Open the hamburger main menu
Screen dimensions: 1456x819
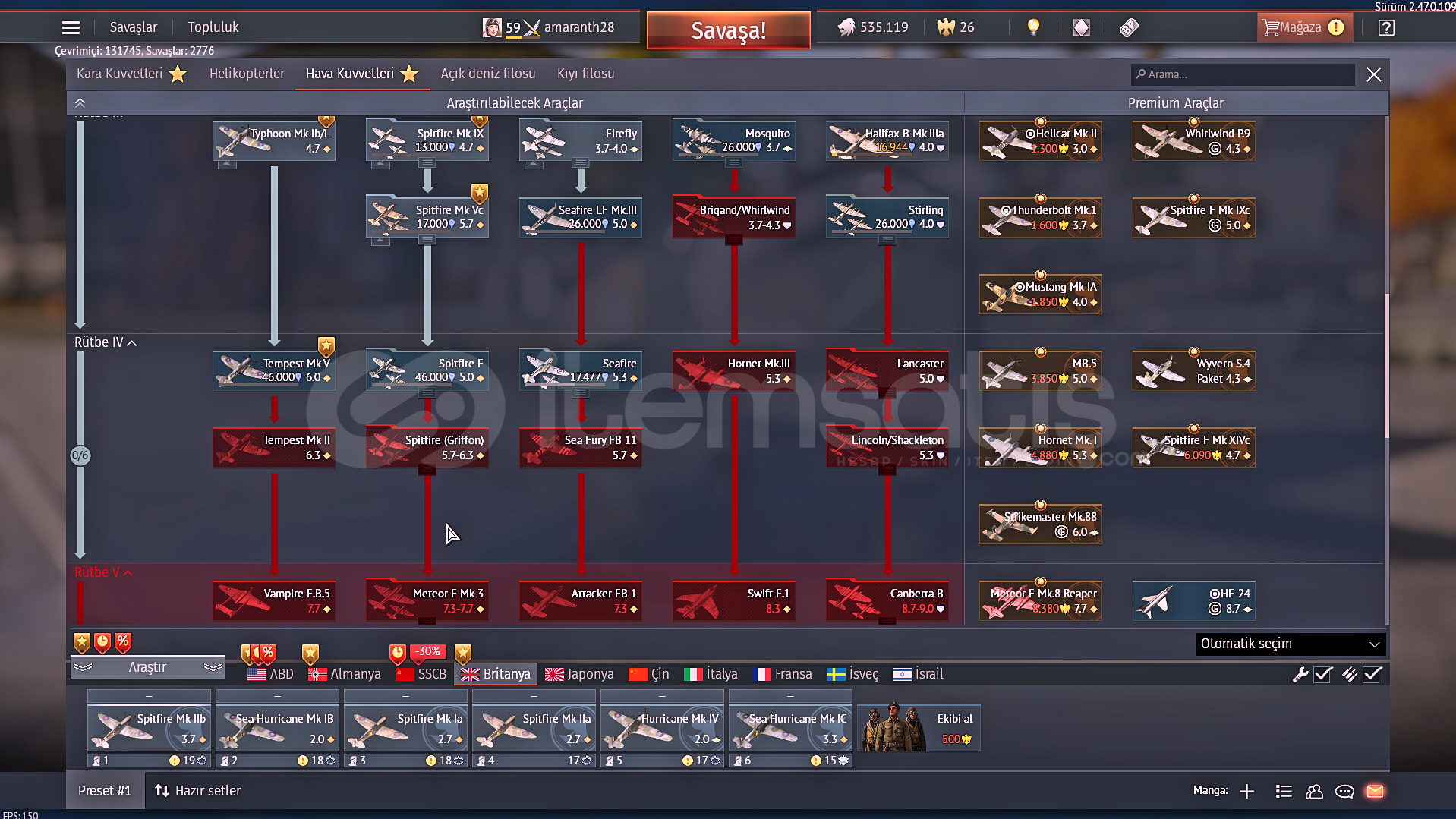(x=71, y=27)
